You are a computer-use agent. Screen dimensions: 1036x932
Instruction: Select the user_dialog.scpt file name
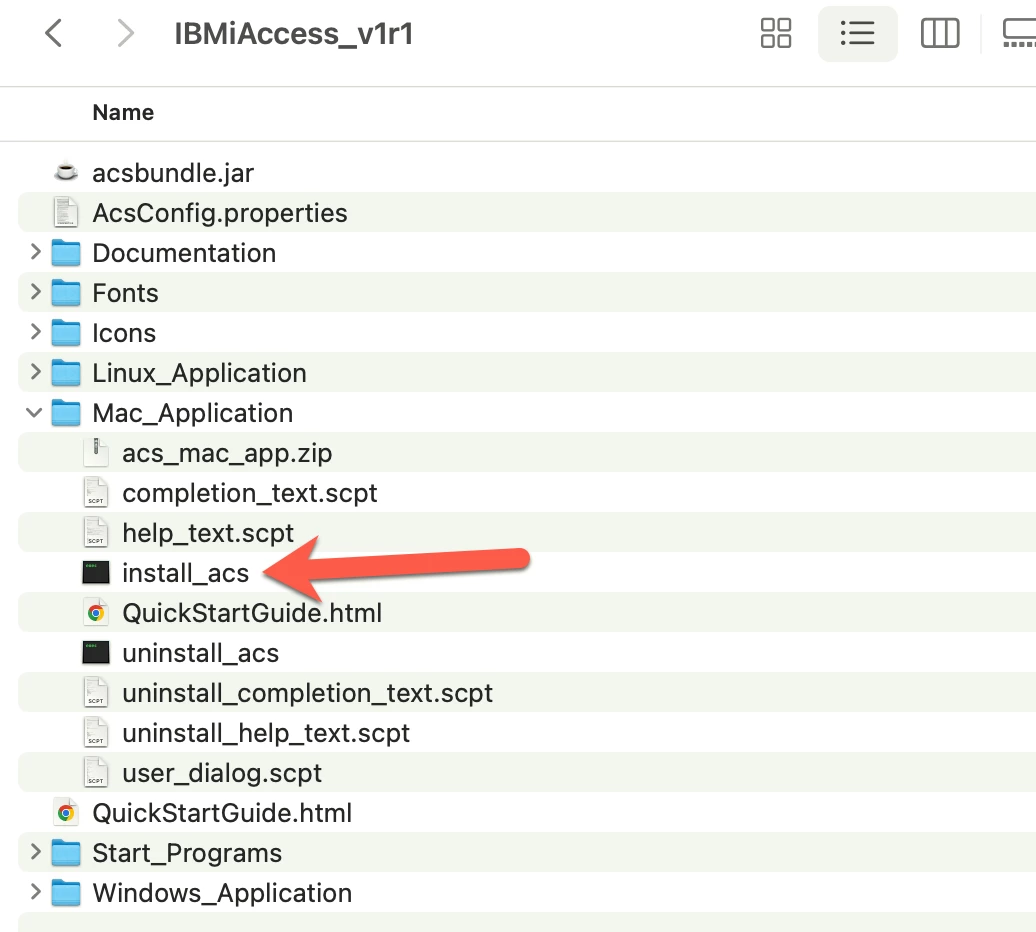pyautogui.click(x=222, y=773)
